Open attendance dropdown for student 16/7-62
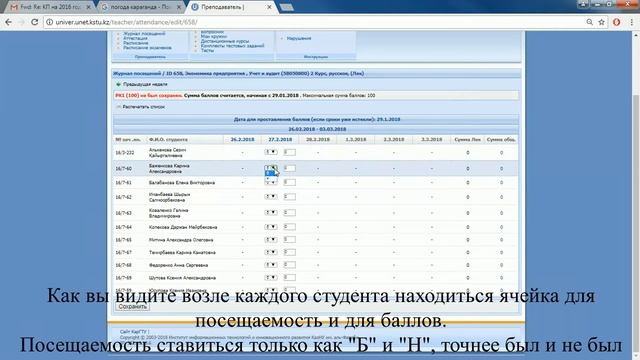Screen dimensions: 640x360 tap(271, 197)
